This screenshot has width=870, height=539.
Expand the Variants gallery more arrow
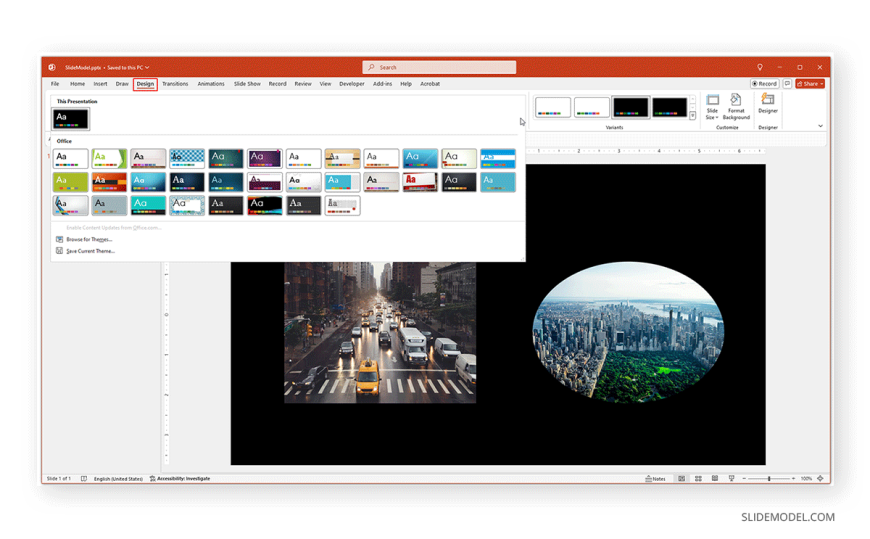click(x=692, y=115)
